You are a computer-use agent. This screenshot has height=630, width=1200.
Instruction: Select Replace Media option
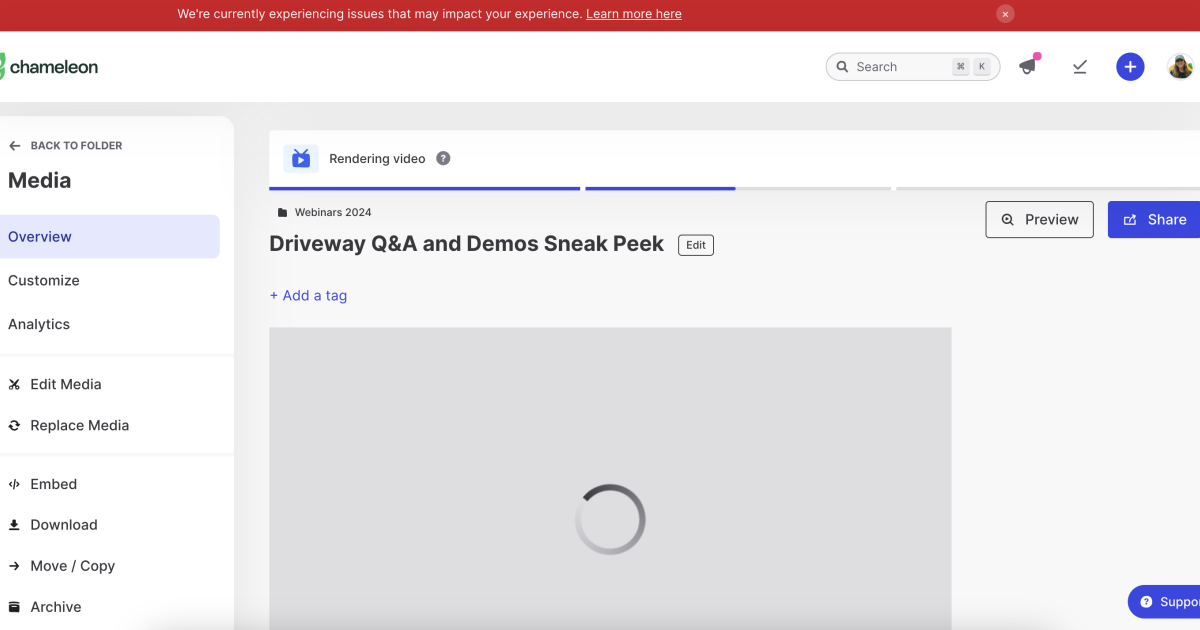(x=79, y=425)
